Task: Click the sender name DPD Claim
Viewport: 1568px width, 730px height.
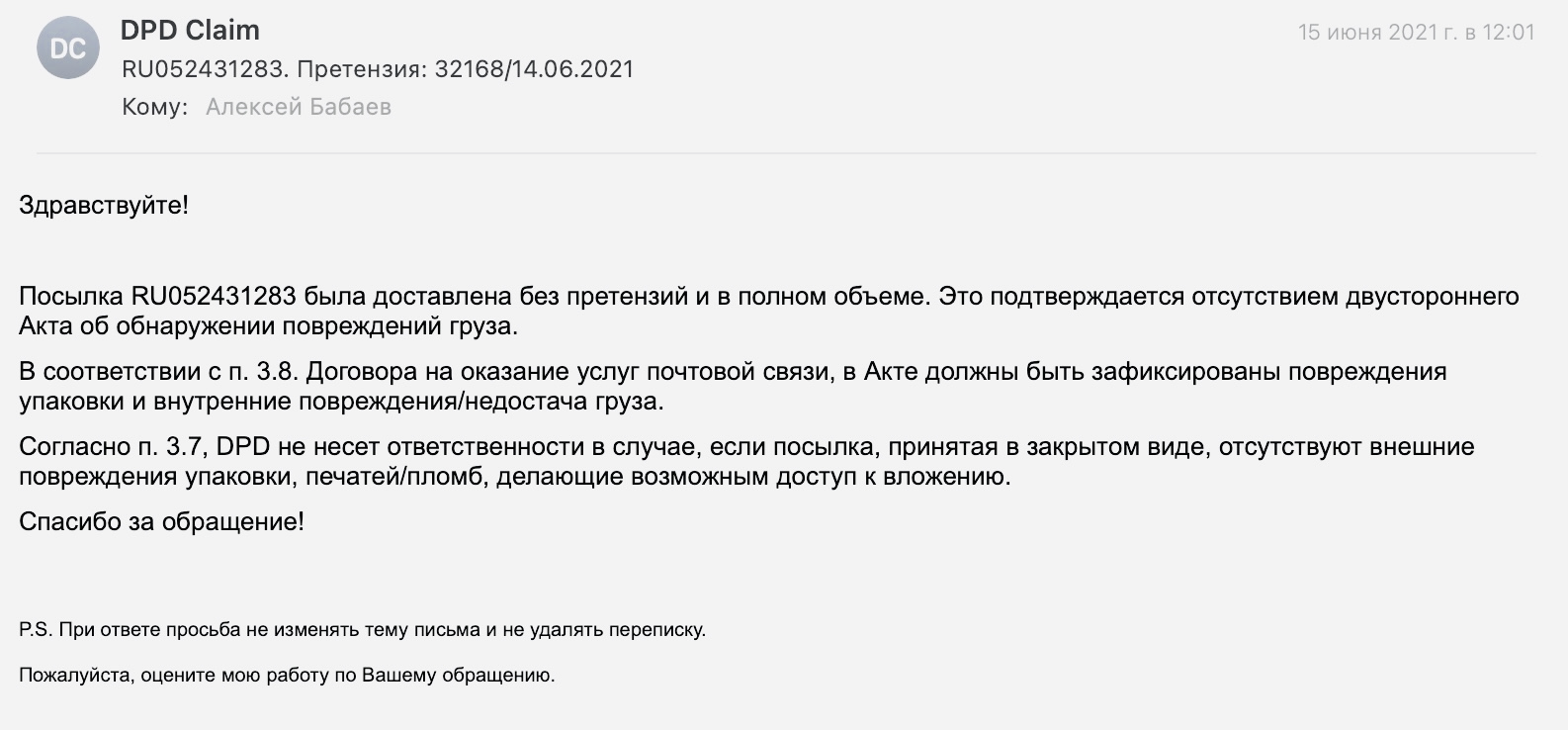Action: [x=190, y=31]
